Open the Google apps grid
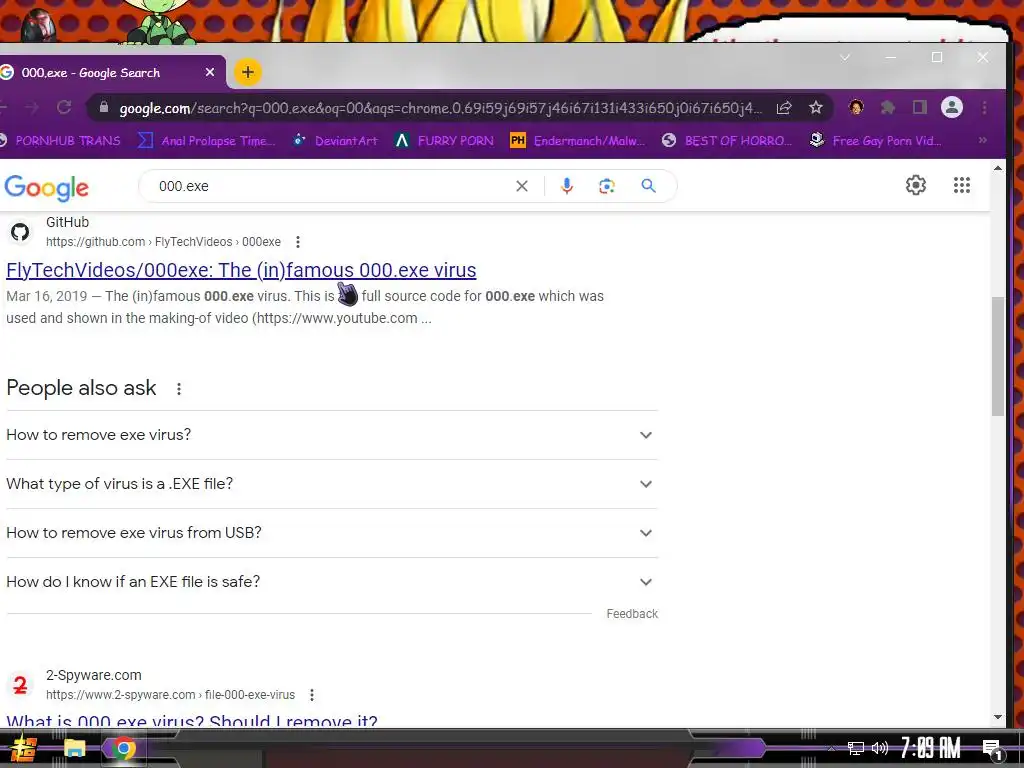 pyautogui.click(x=962, y=185)
